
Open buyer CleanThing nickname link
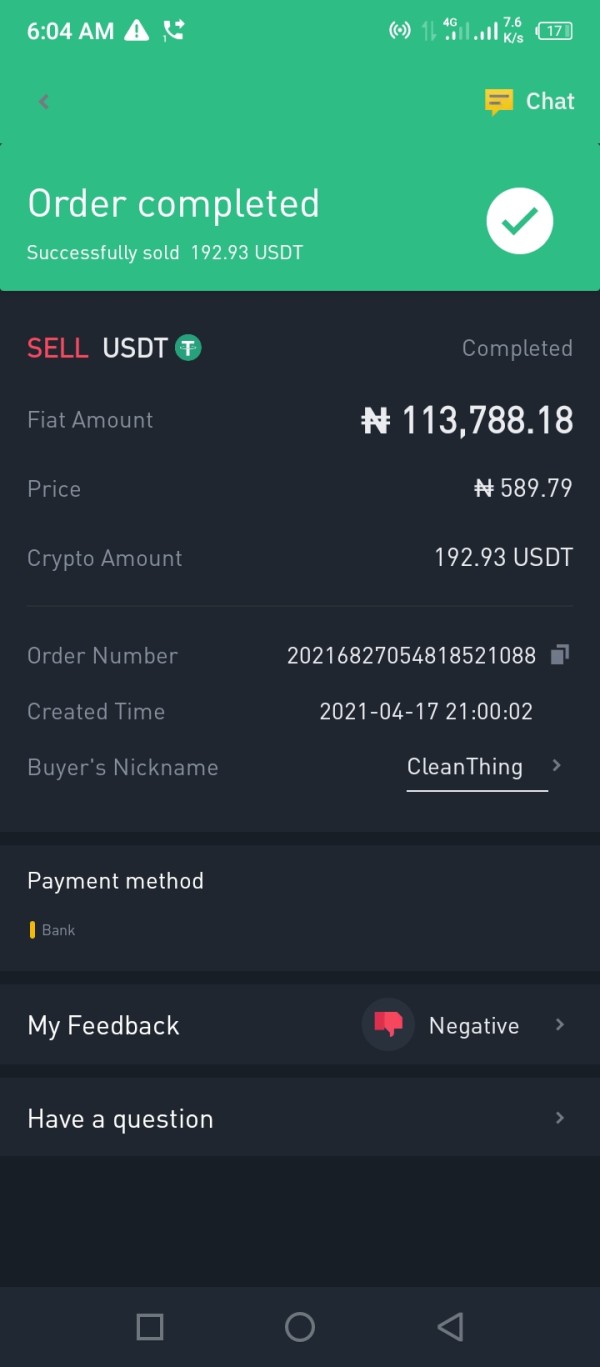[x=465, y=767]
